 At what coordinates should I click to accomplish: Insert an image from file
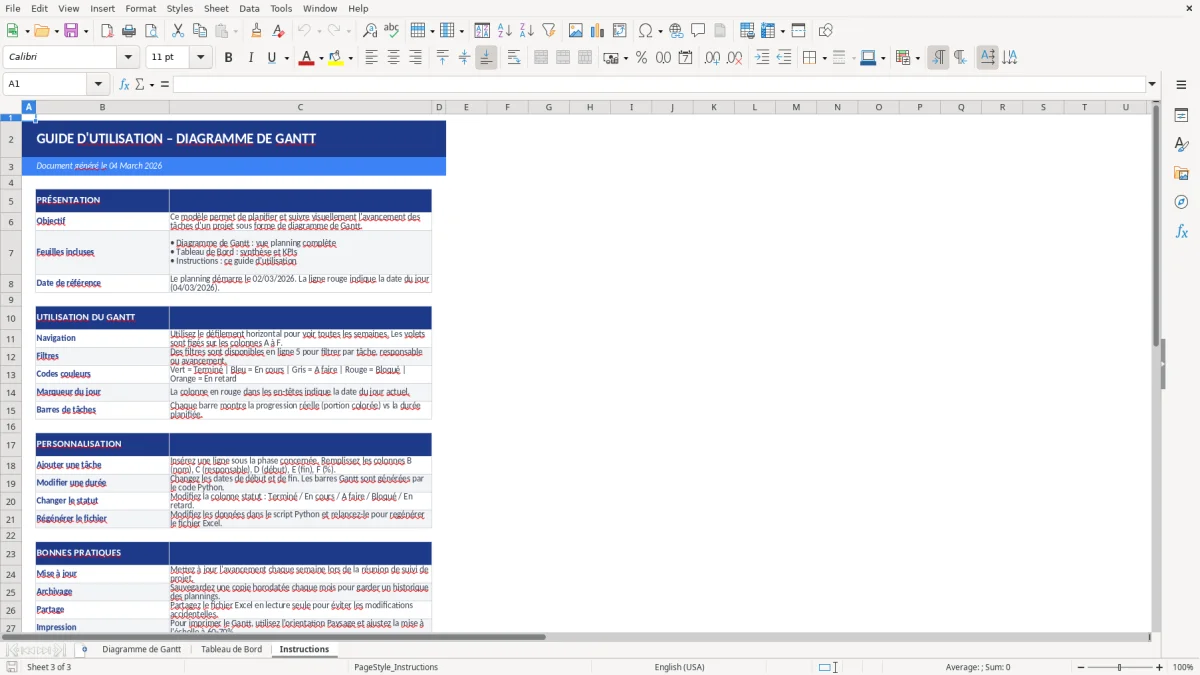pos(576,30)
